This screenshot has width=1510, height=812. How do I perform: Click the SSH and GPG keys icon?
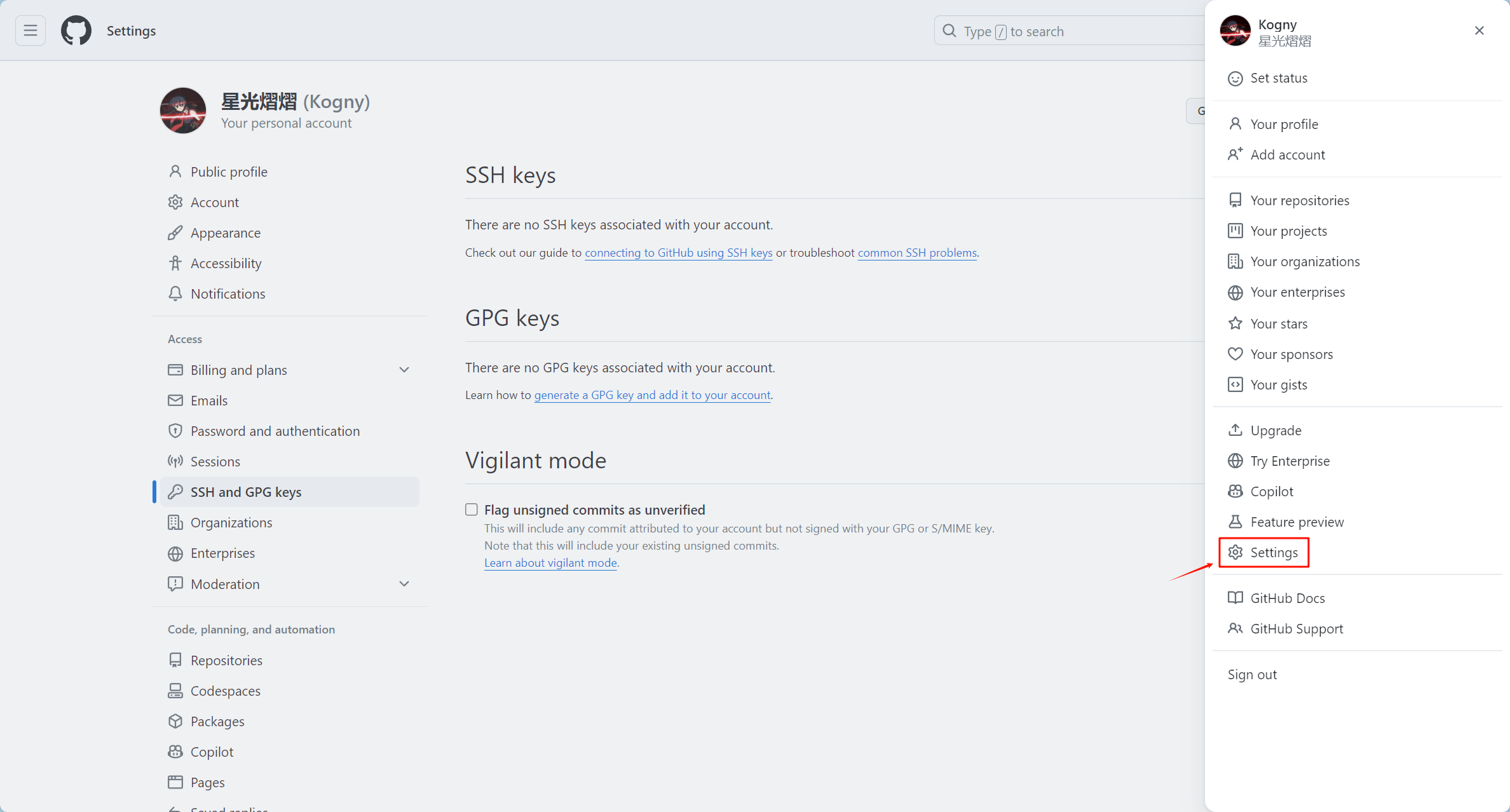(x=176, y=491)
